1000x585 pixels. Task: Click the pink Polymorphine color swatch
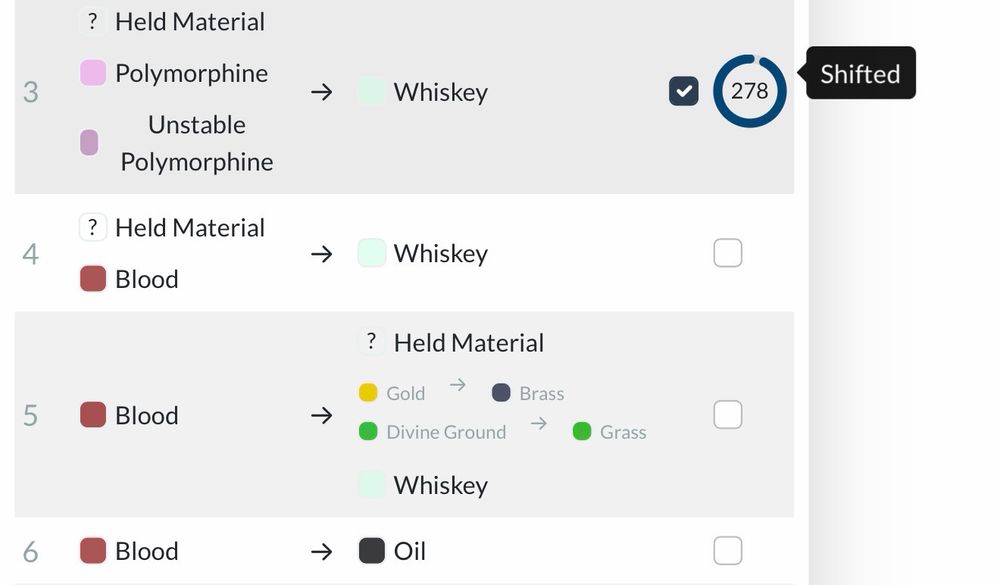pyautogui.click(x=93, y=73)
